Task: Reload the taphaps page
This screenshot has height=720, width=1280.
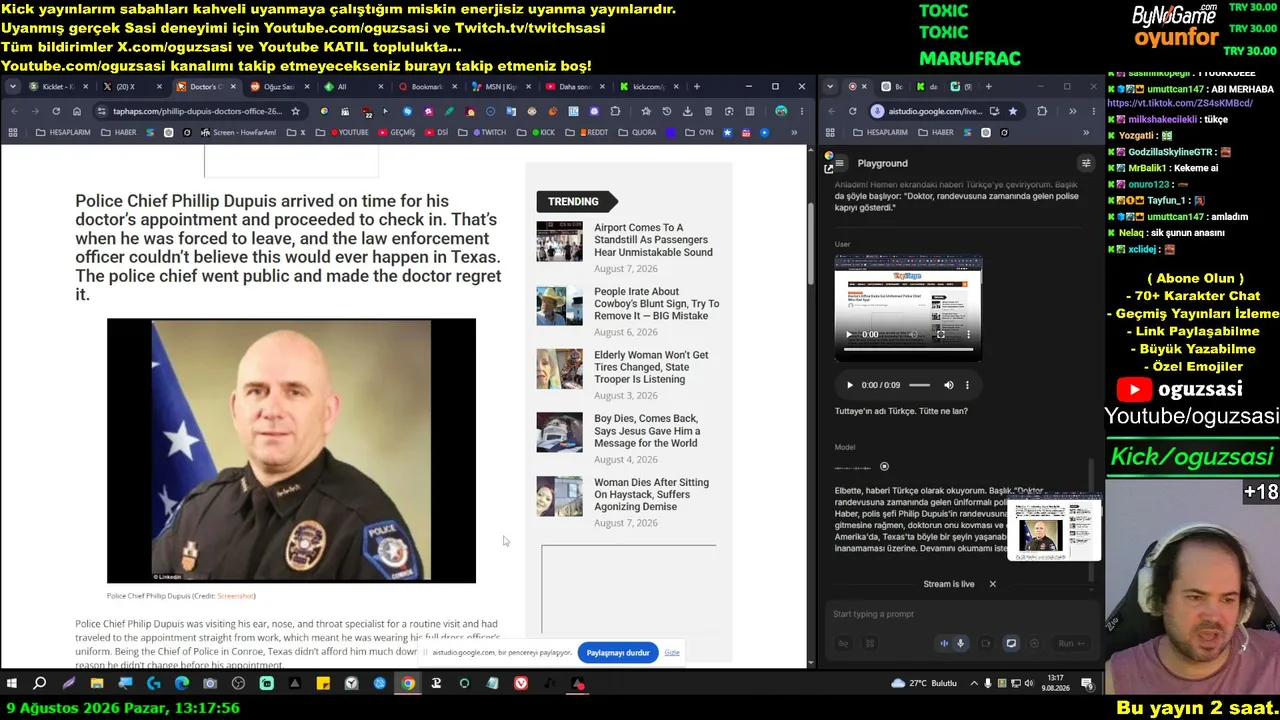Action: pos(56,111)
